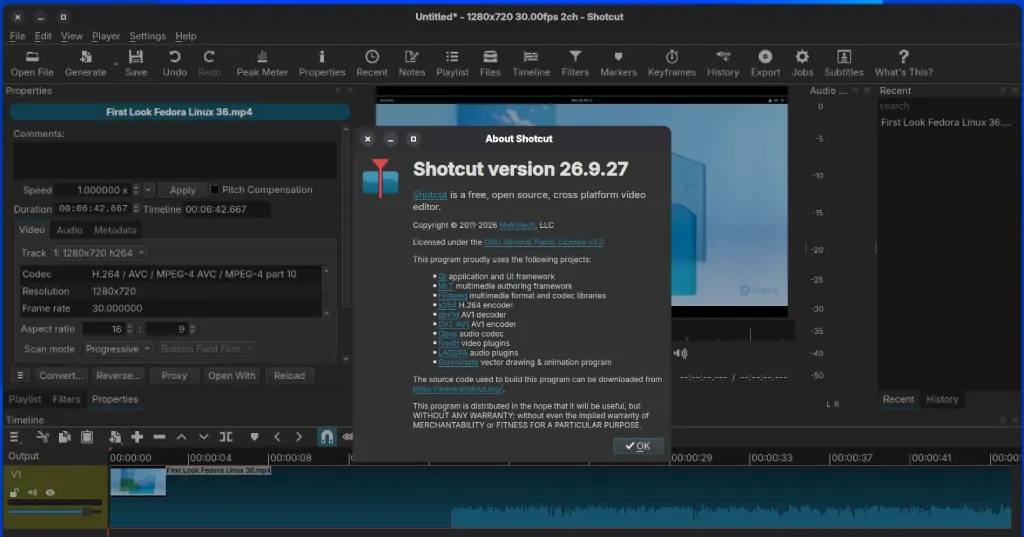
Task: Click the Generate toolbar icon
Action: point(86,57)
